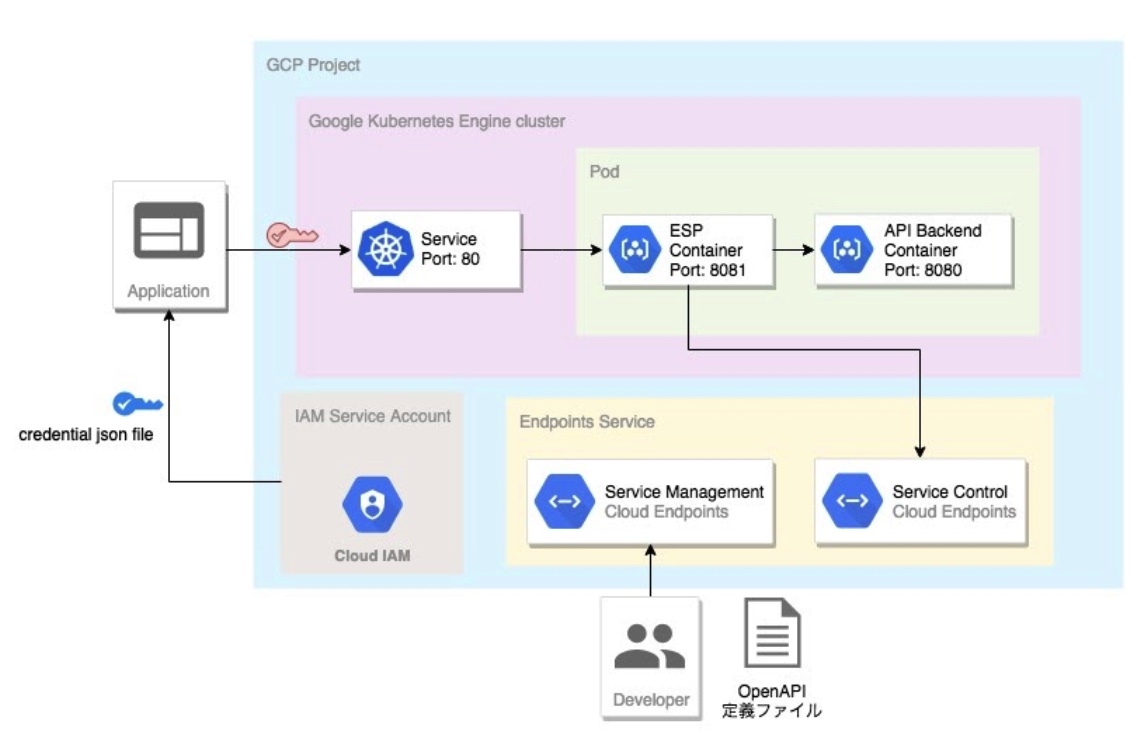Click the Service Port: 80 box
Screen dimensions: 1137x754
(x=437, y=250)
